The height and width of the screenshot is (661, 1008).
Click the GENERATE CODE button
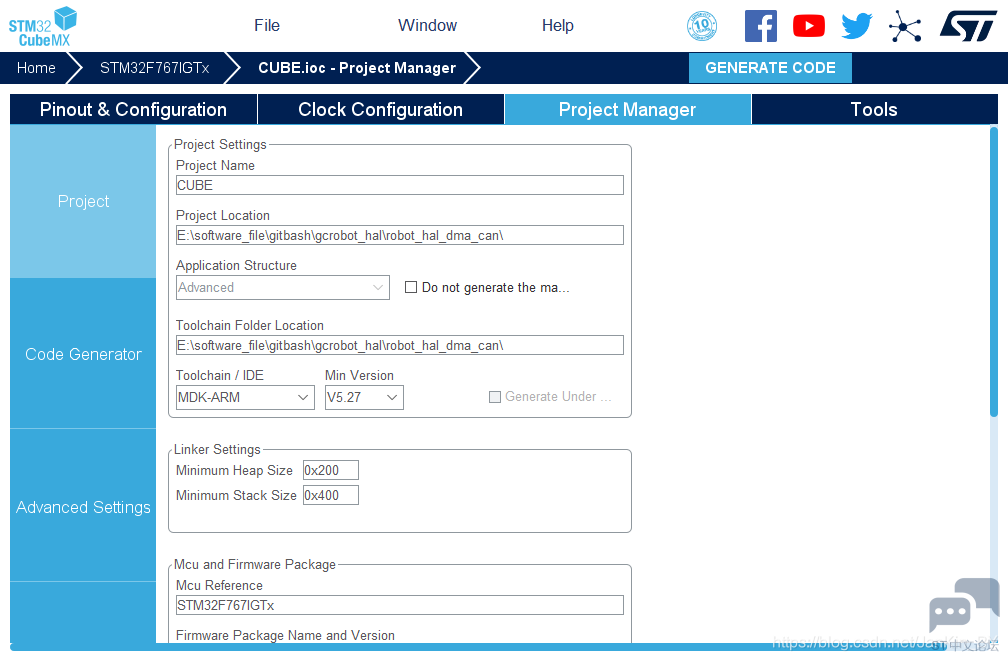pyautogui.click(x=770, y=68)
